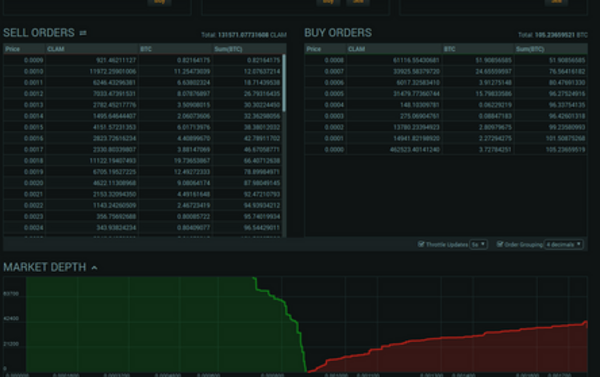Select the buy order row priced 0.0001
Screen dimensions: 600x377
point(446,139)
